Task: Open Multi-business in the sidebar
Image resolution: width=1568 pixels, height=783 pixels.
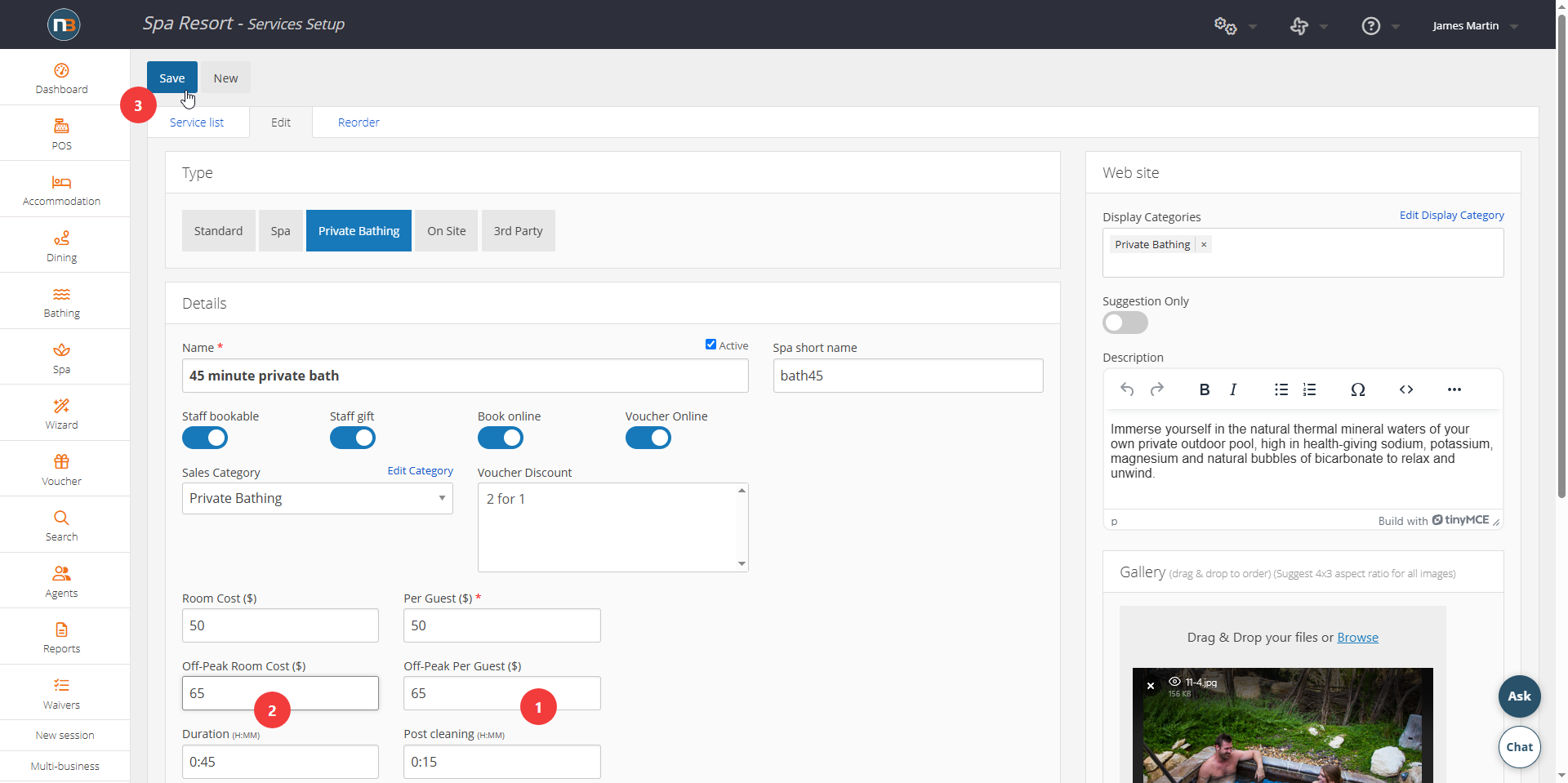Action: click(65, 767)
